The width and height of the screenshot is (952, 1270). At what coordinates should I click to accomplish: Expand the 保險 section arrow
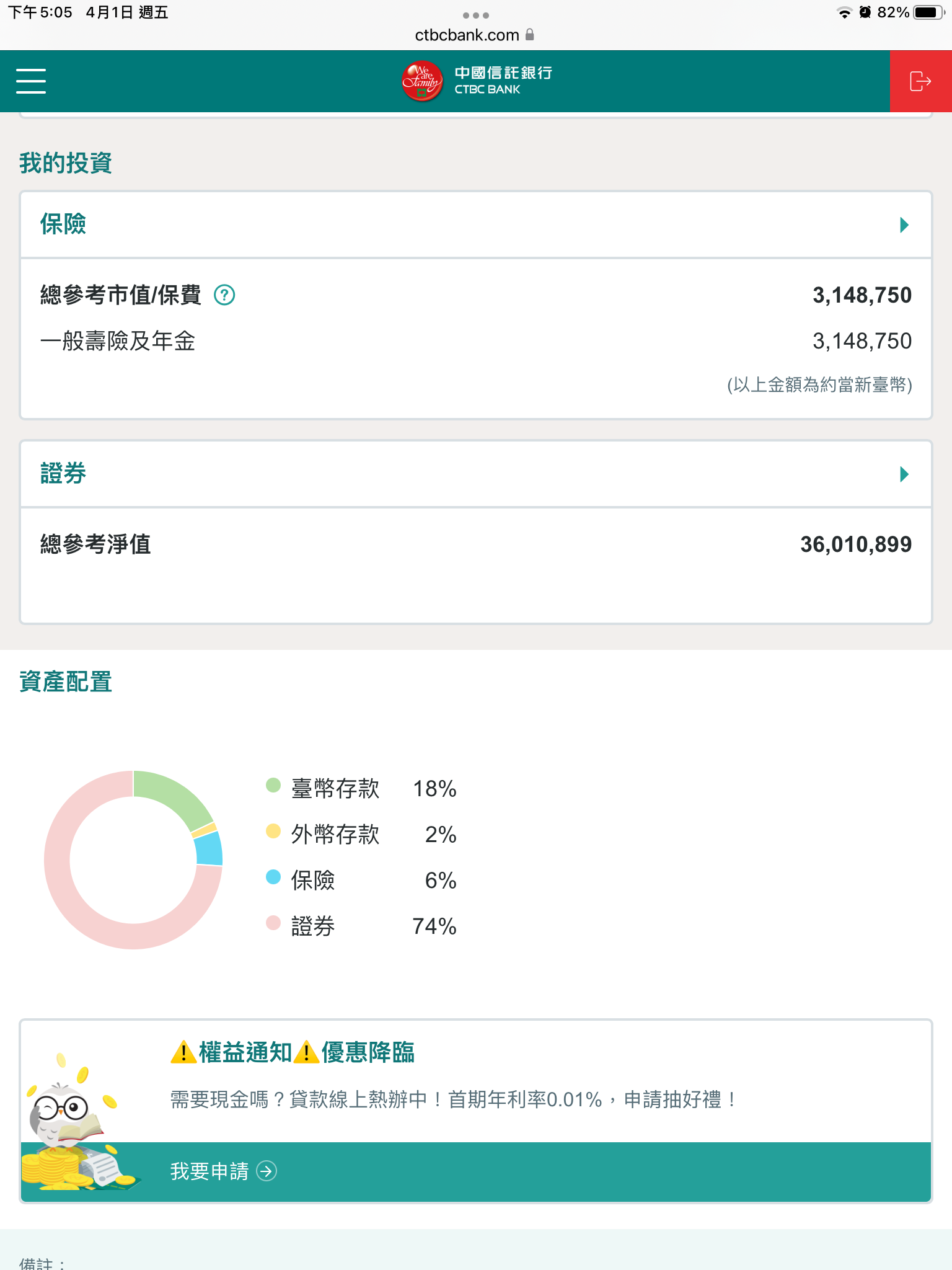click(904, 224)
